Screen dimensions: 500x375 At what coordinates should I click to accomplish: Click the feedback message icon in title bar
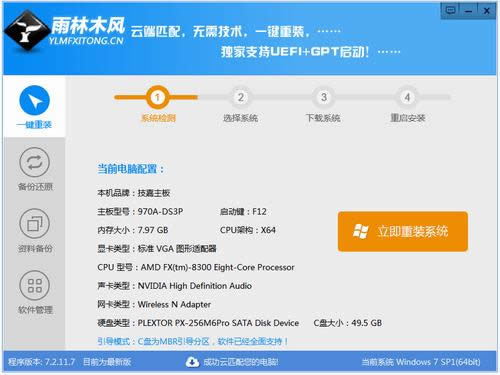pyautogui.click(x=451, y=10)
